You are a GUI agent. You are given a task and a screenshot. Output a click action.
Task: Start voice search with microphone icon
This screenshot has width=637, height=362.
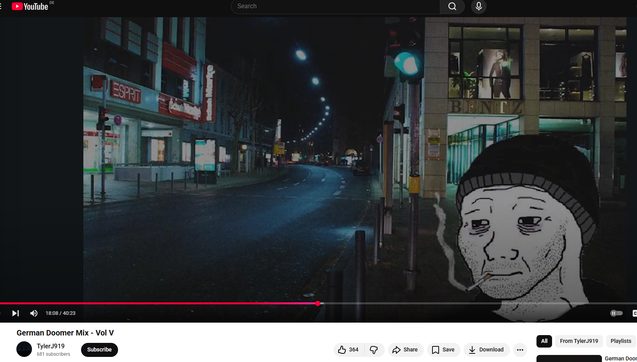[479, 6]
